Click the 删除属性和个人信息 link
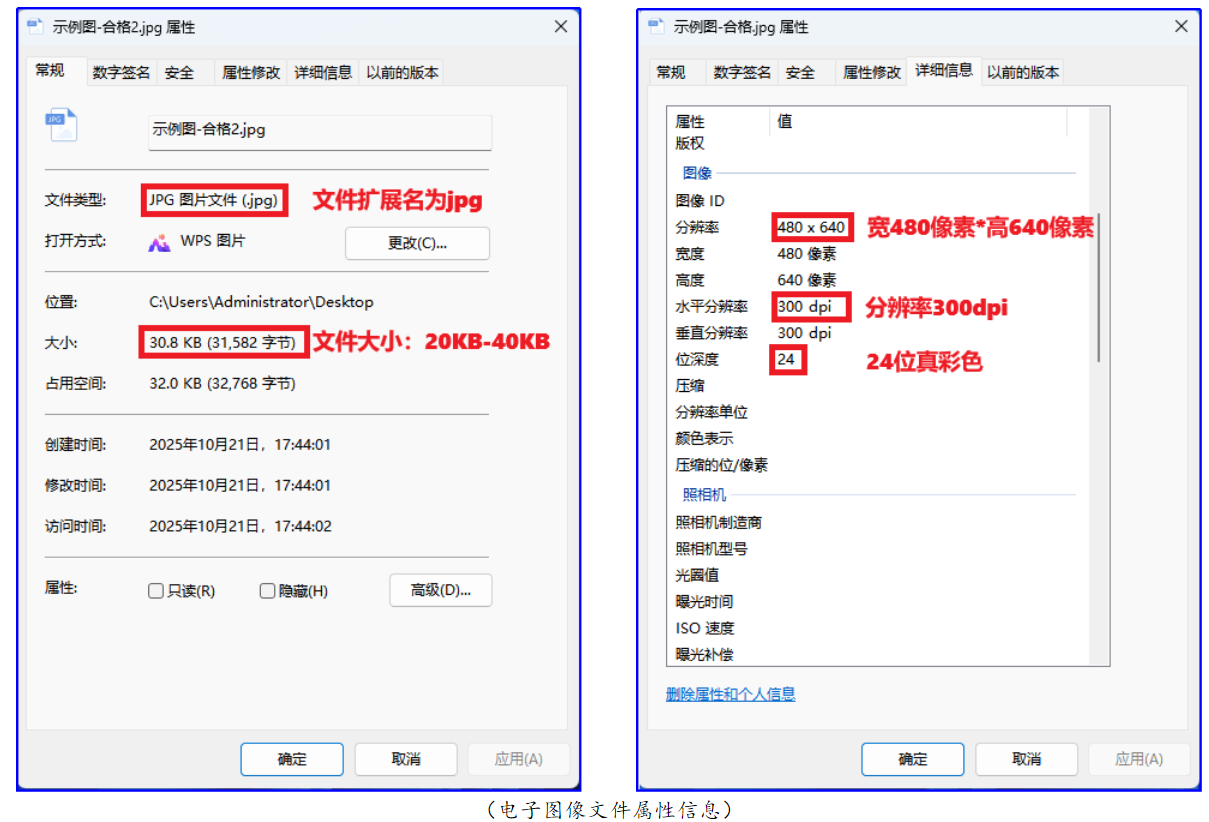 731,694
